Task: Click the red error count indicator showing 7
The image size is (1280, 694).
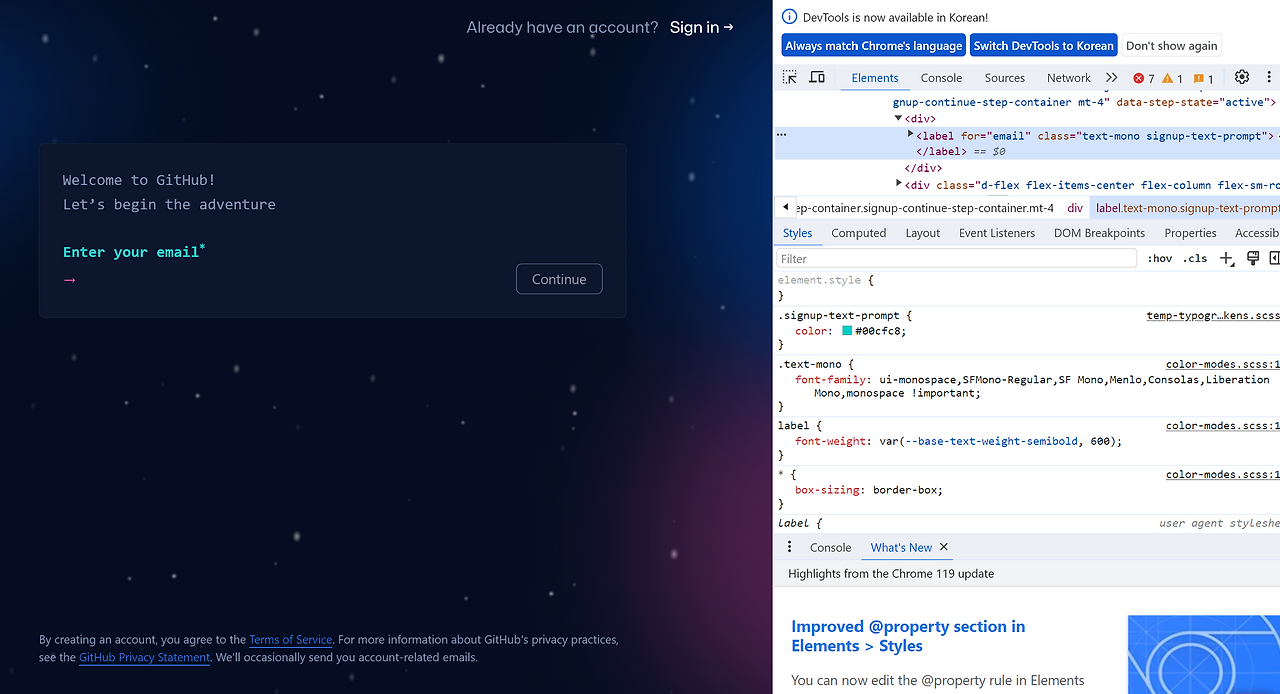Action: [1144, 78]
